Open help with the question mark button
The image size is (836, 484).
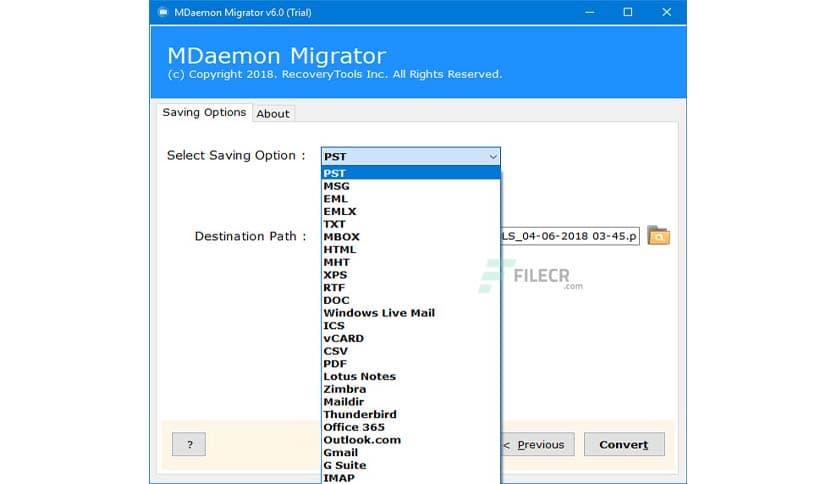point(189,444)
